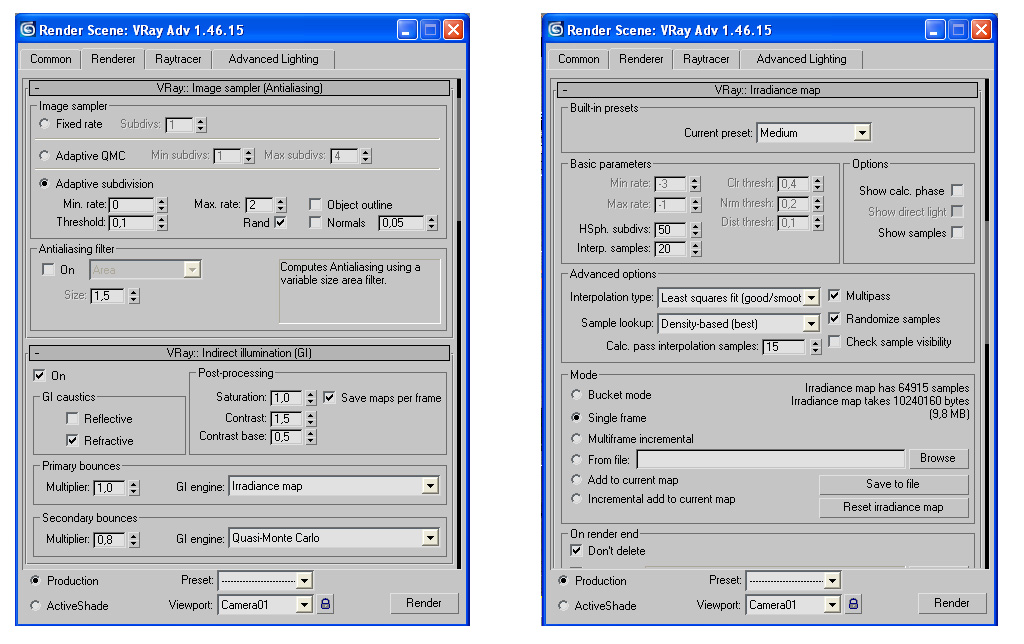Viewport: 1024px width, 644px height.
Task: Toggle the Rand checkbox
Action: 280,222
